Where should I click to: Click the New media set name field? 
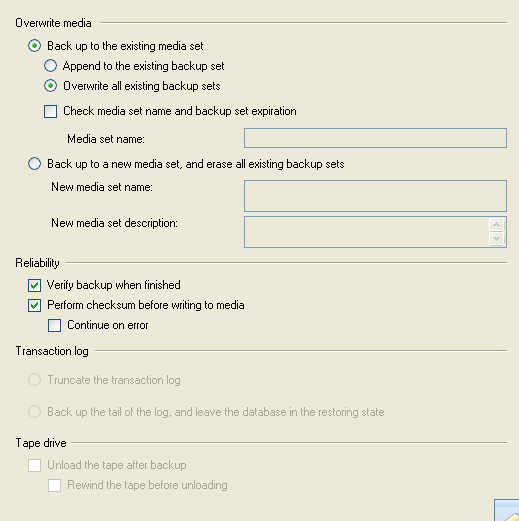tap(375, 196)
